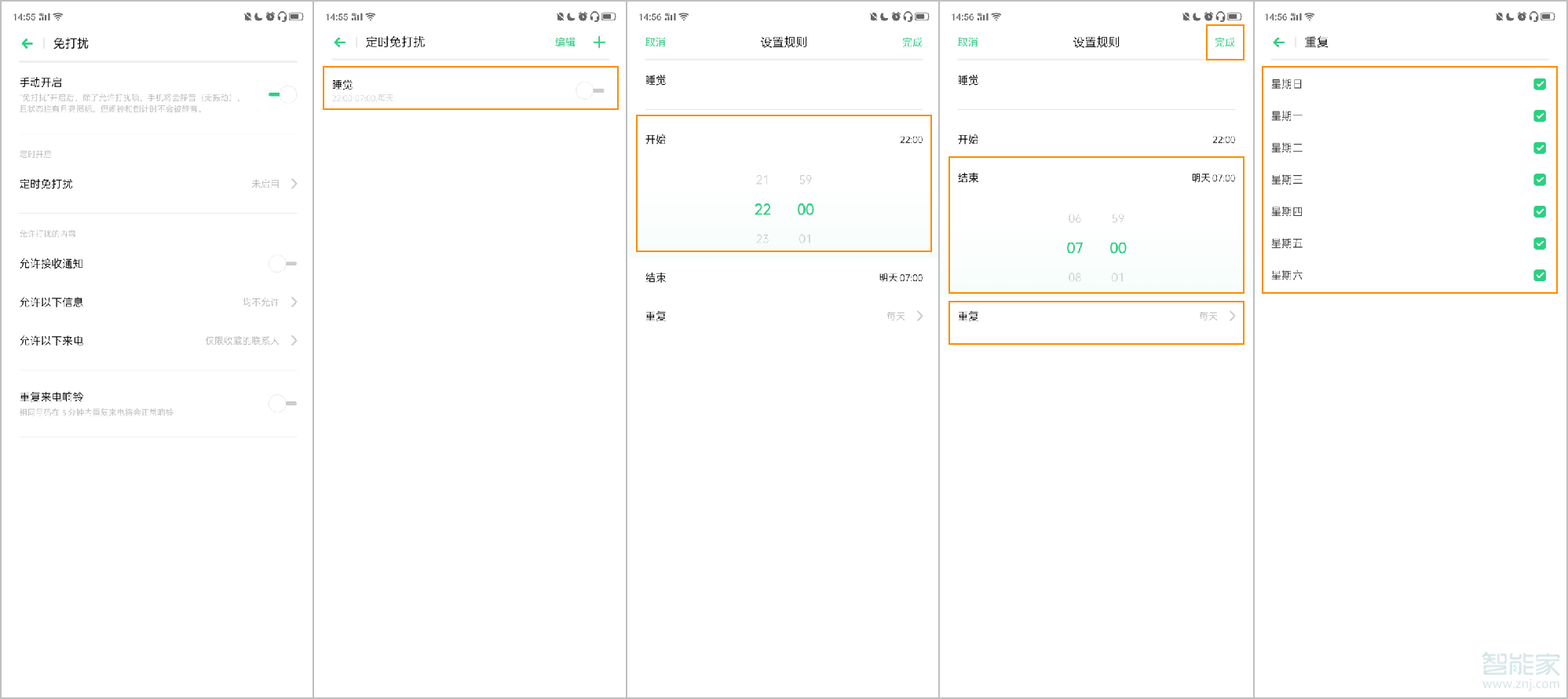
Task: Tap 完成 on screen with 开始 picker
Action: (x=912, y=42)
